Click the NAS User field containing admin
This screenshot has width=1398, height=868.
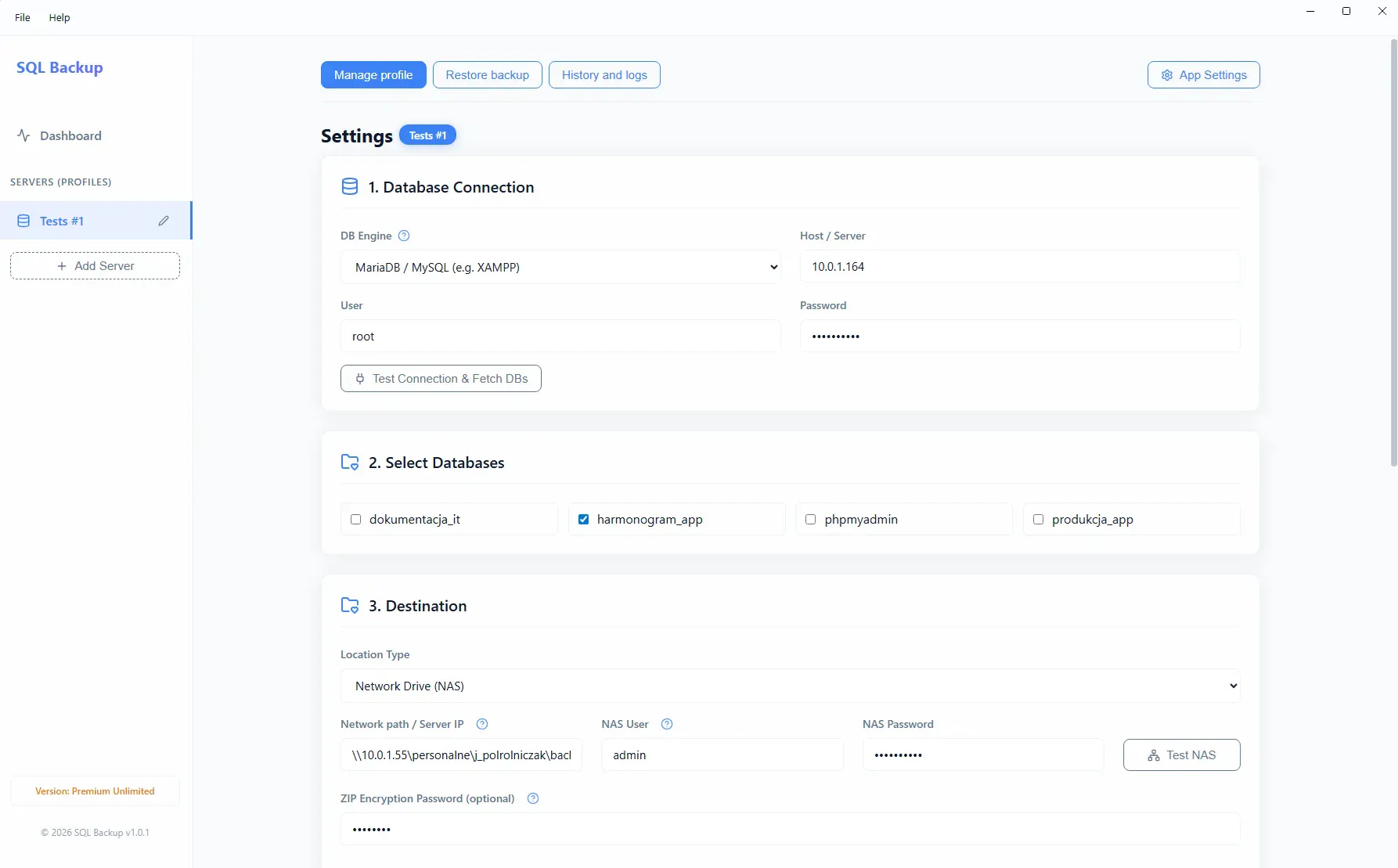(722, 755)
